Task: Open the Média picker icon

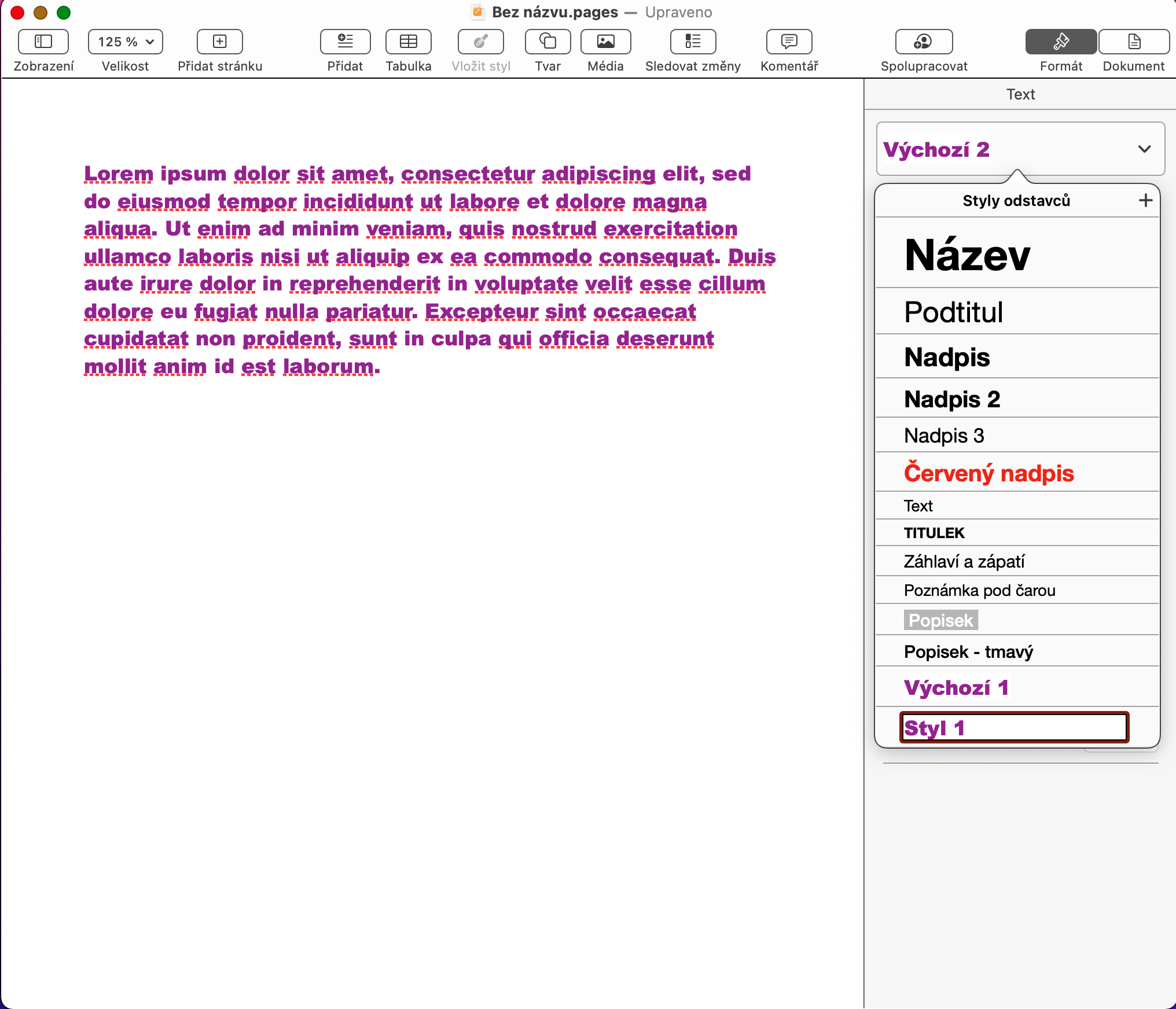Action: [605, 42]
